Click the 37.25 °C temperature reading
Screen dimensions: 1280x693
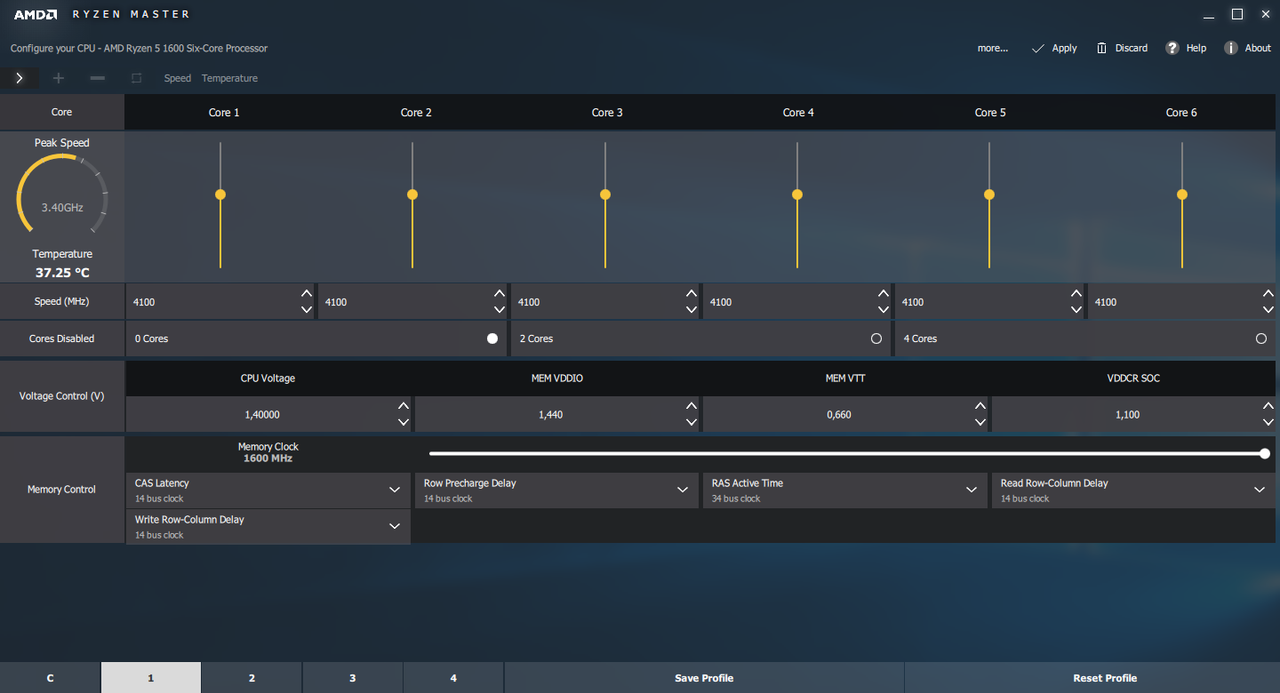click(62, 272)
